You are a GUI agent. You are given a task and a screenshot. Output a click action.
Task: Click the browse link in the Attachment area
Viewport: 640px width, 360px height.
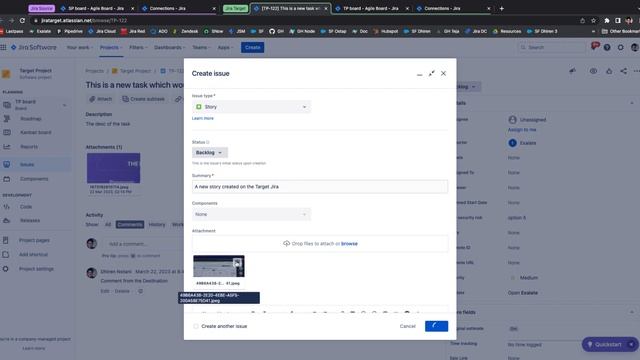click(x=349, y=244)
